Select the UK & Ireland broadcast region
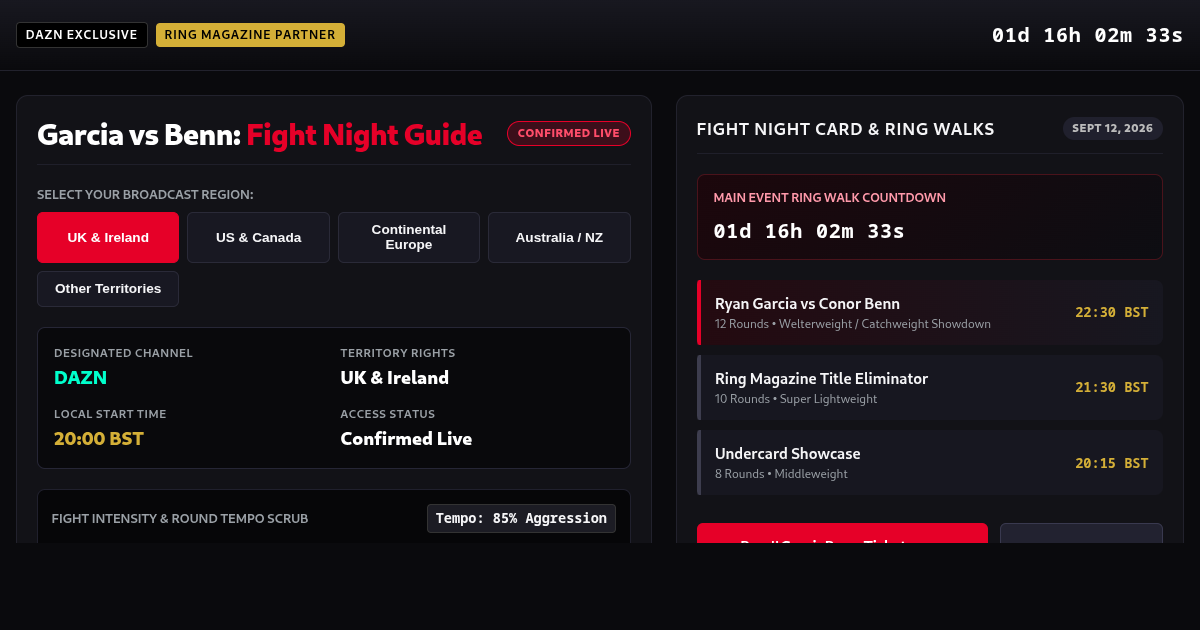Screen dimensions: 1200x630 click(x=108, y=237)
